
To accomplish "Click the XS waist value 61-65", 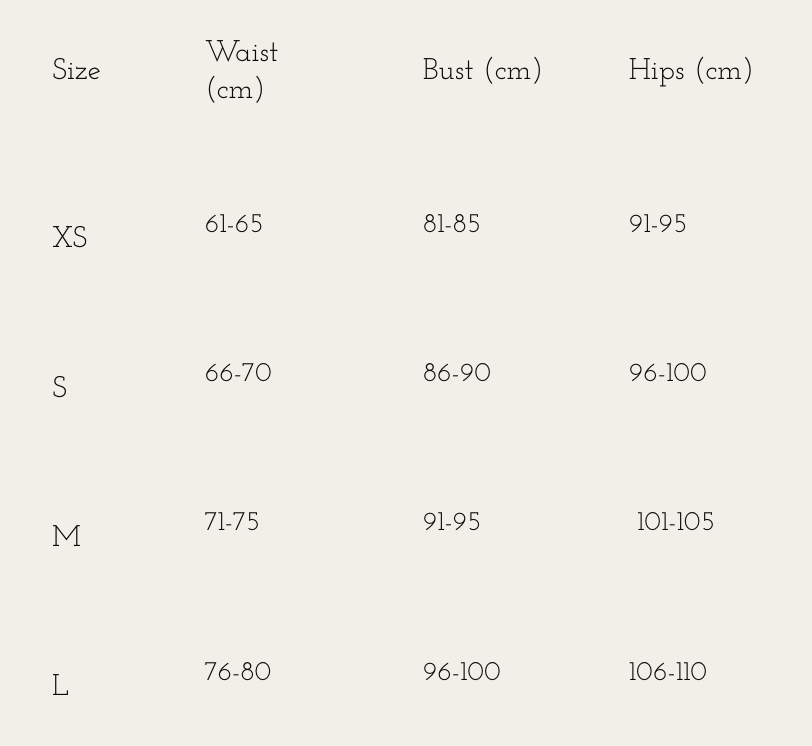I will click(234, 224).
